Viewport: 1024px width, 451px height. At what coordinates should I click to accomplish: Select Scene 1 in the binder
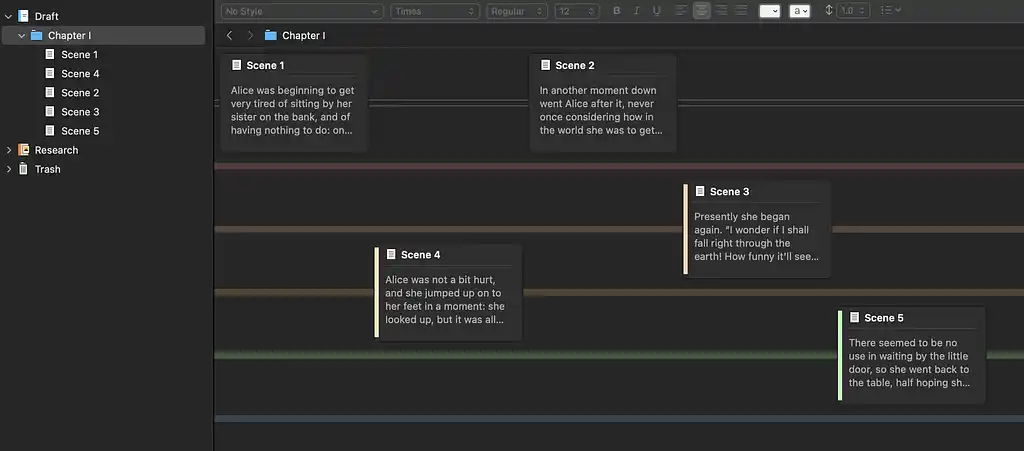(80, 55)
